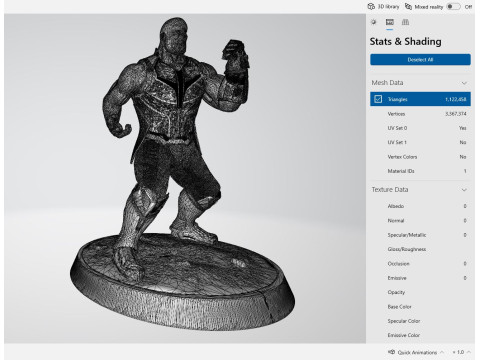
Task: Open the Grid & Views panel icon
Action: tap(405, 22)
